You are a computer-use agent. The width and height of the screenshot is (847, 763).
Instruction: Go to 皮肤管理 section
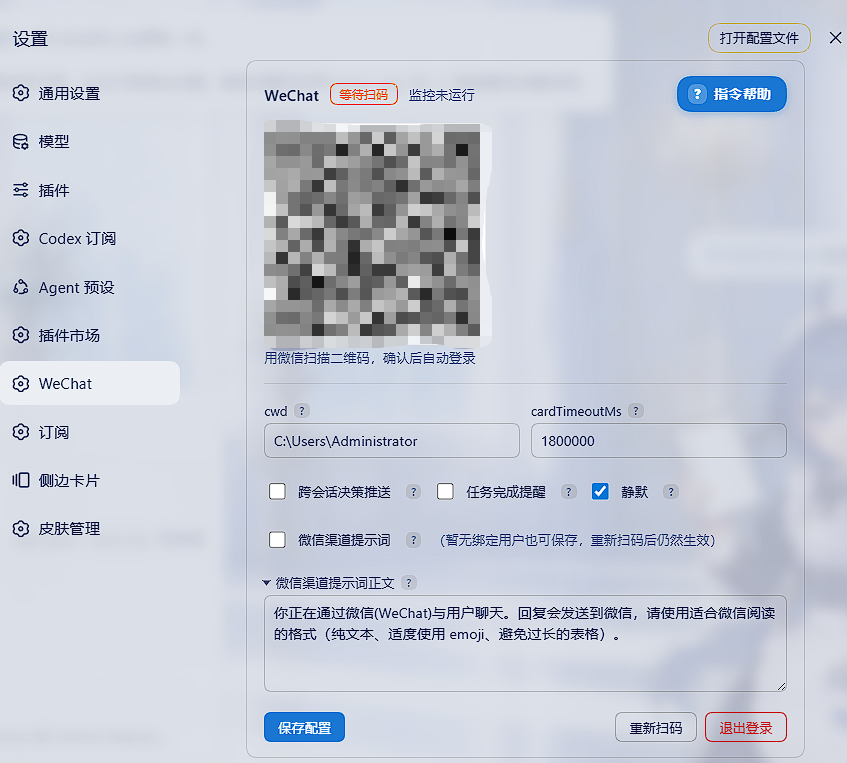90,528
